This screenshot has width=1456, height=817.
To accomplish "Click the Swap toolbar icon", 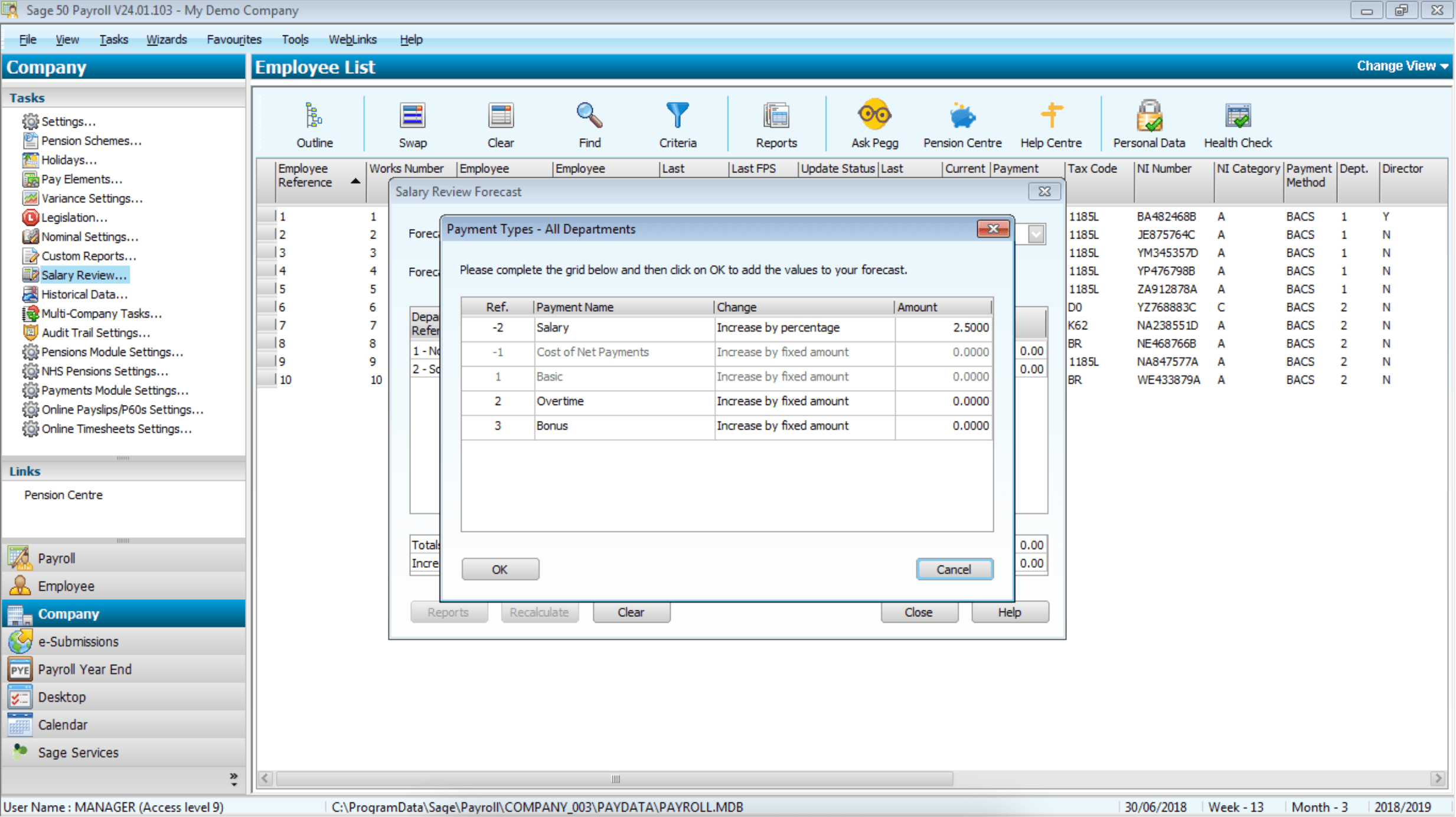I will click(412, 124).
